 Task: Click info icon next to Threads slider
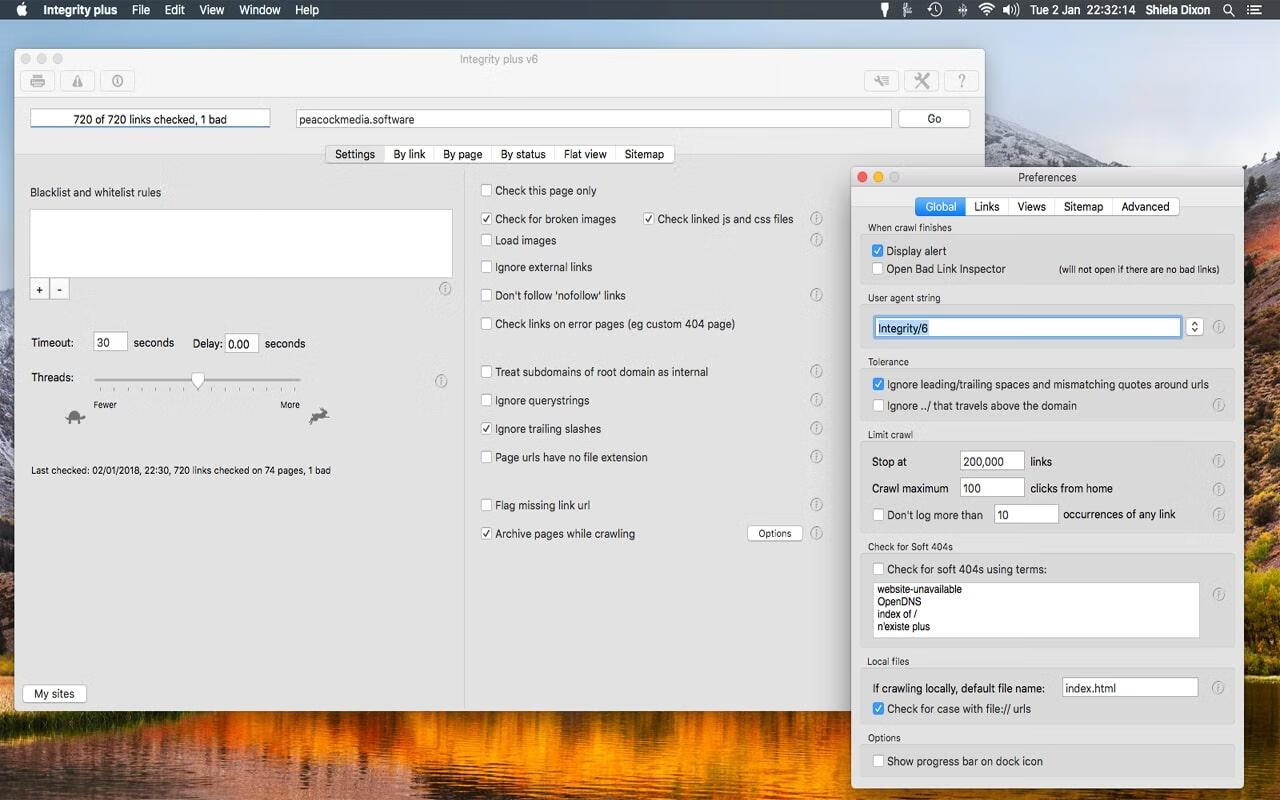441,381
